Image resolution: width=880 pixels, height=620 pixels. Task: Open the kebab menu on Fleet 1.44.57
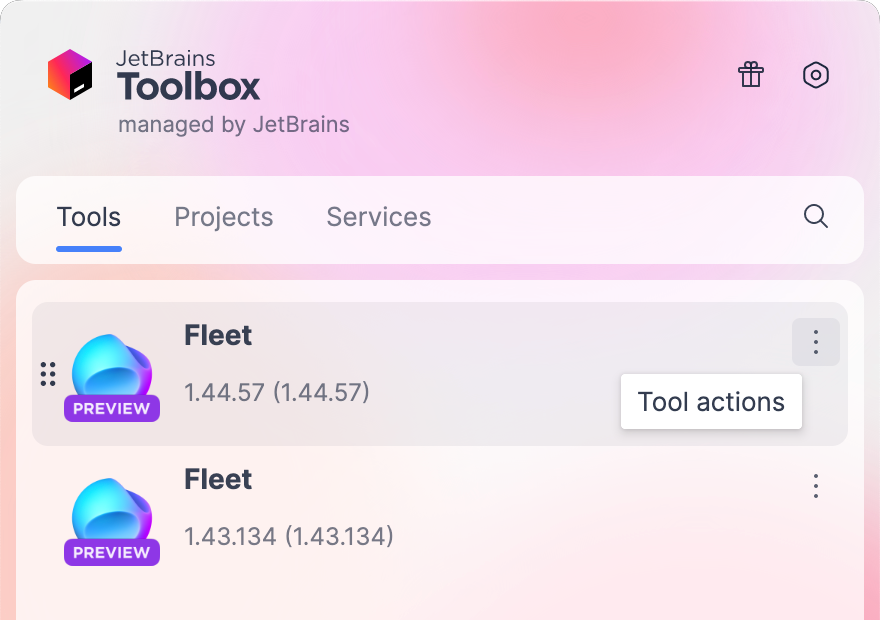click(x=815, y=341)
